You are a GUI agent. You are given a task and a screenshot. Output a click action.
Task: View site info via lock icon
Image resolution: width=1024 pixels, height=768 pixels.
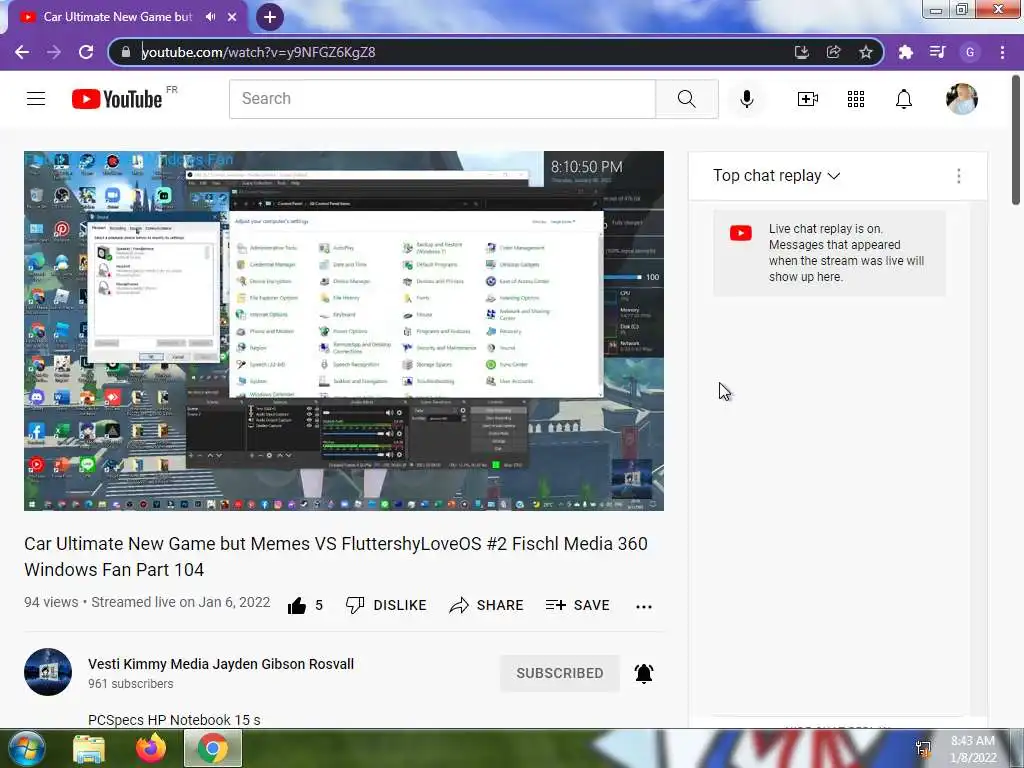(126, 52)
